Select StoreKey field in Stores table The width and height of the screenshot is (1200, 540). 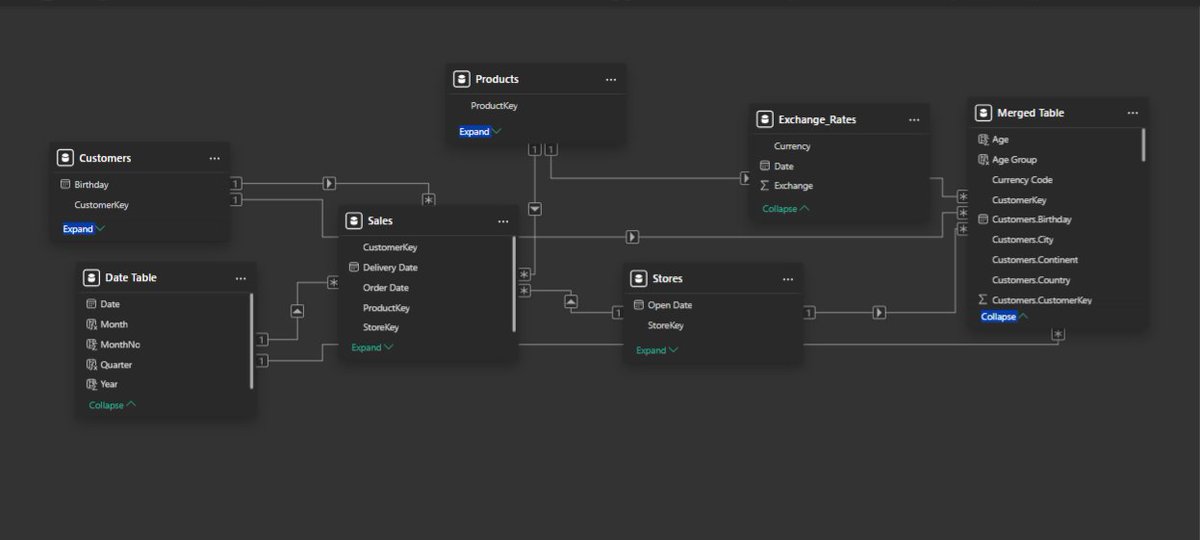coord(666,325)
